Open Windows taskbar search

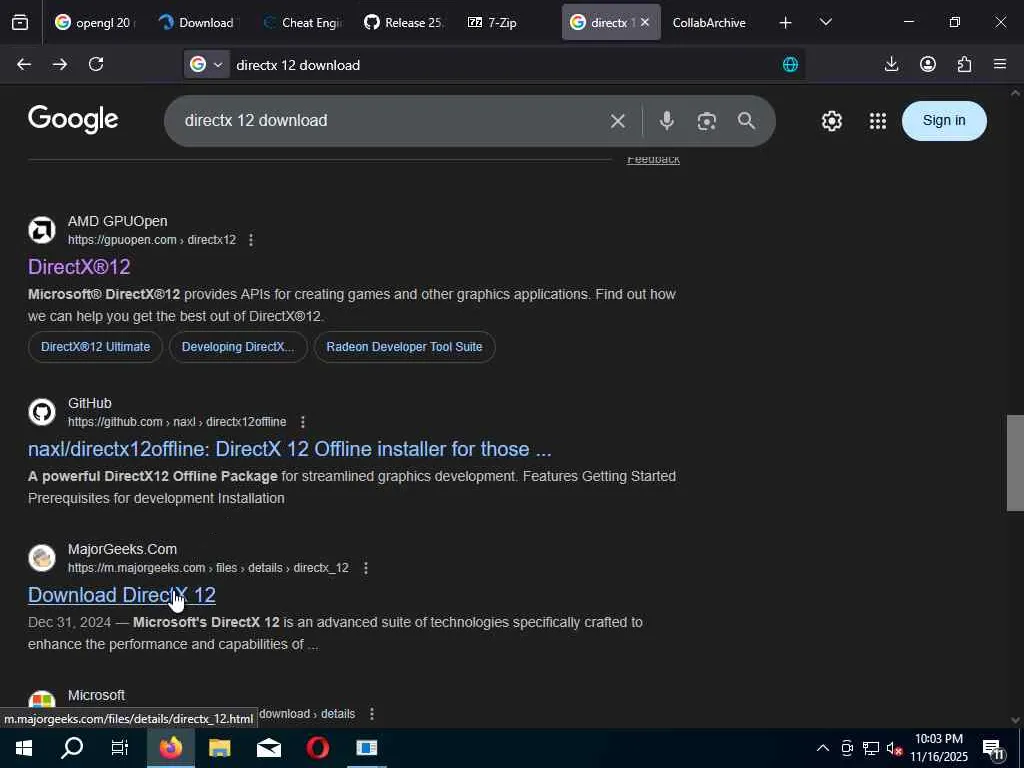point(72,748)
